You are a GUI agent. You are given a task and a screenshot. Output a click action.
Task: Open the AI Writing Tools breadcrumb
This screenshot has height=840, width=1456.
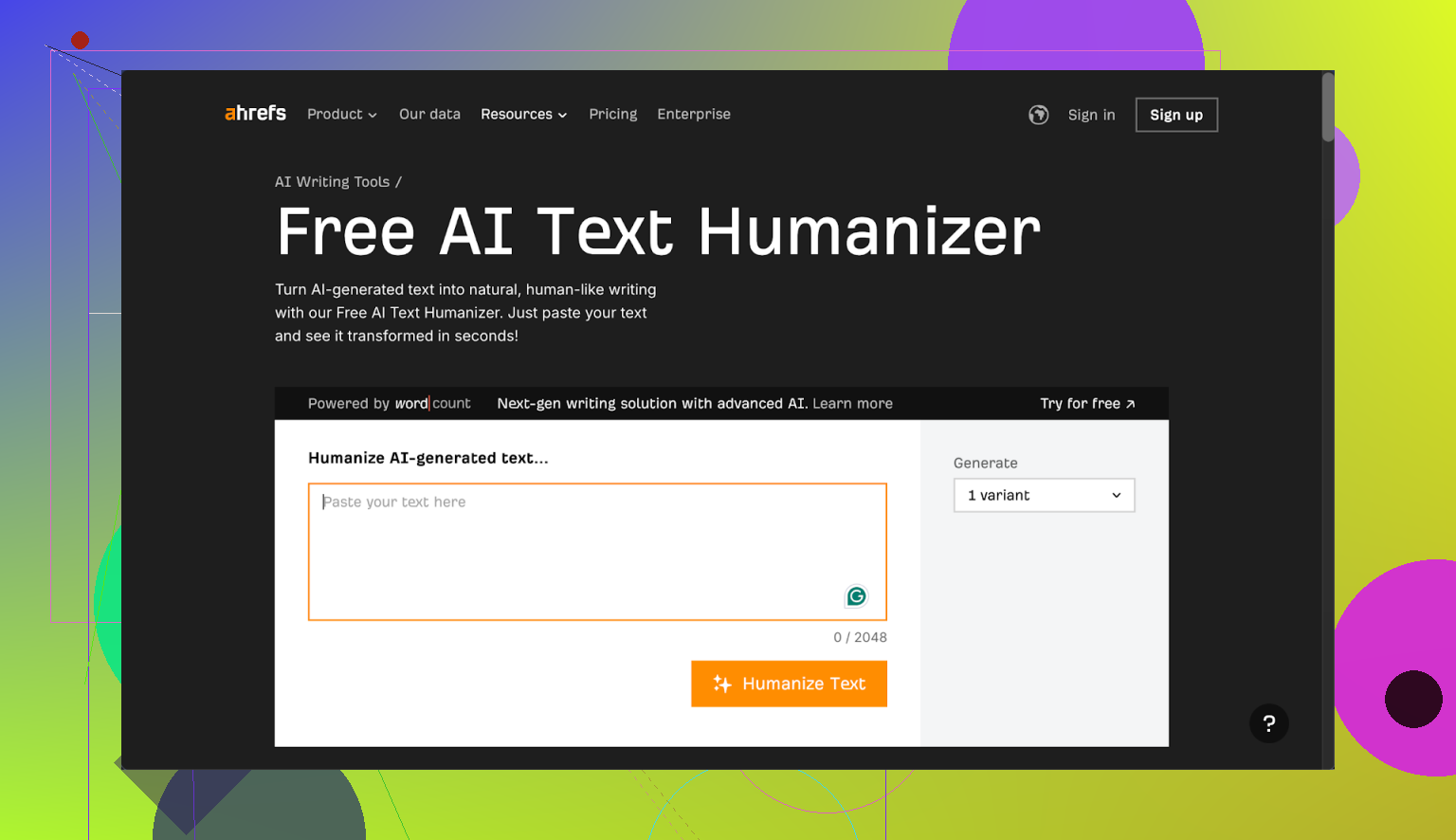click(x=332, y=182)
